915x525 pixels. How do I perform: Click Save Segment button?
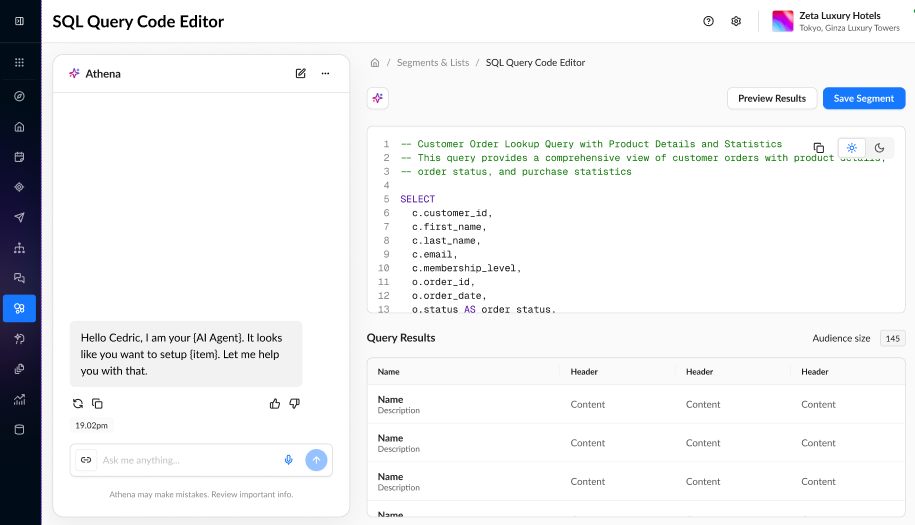(864, 98)
